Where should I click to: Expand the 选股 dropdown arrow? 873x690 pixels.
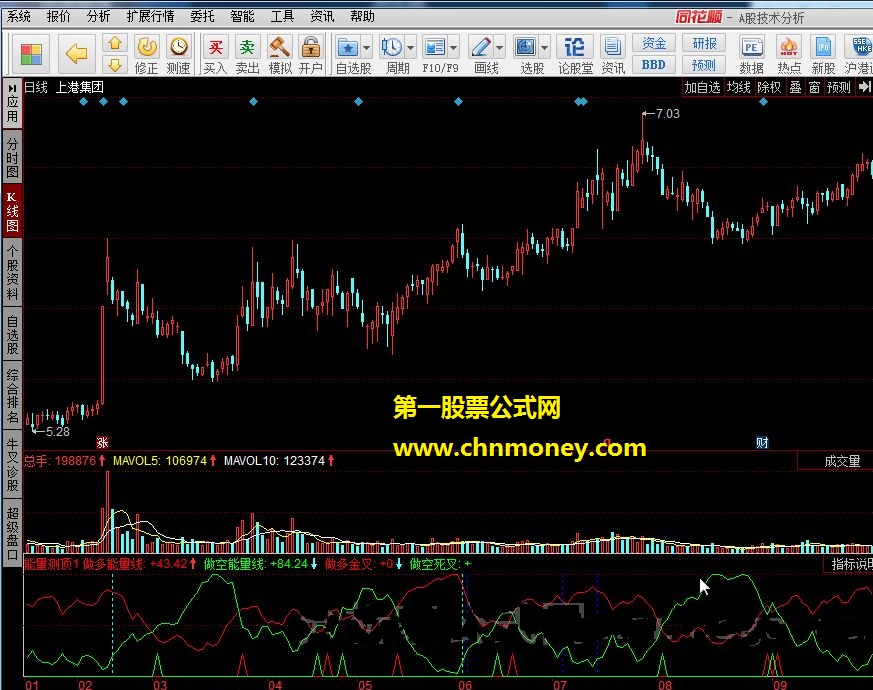point(545,48)
